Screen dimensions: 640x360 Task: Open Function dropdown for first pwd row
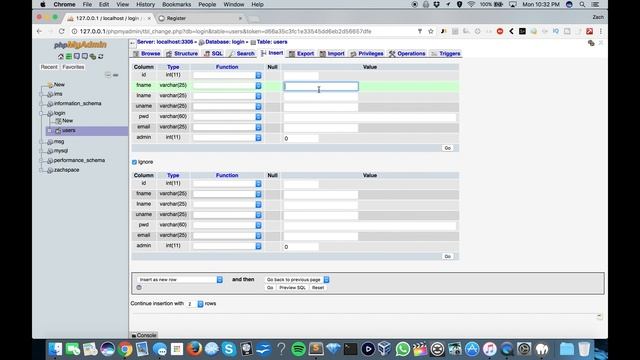click(227, 117)
